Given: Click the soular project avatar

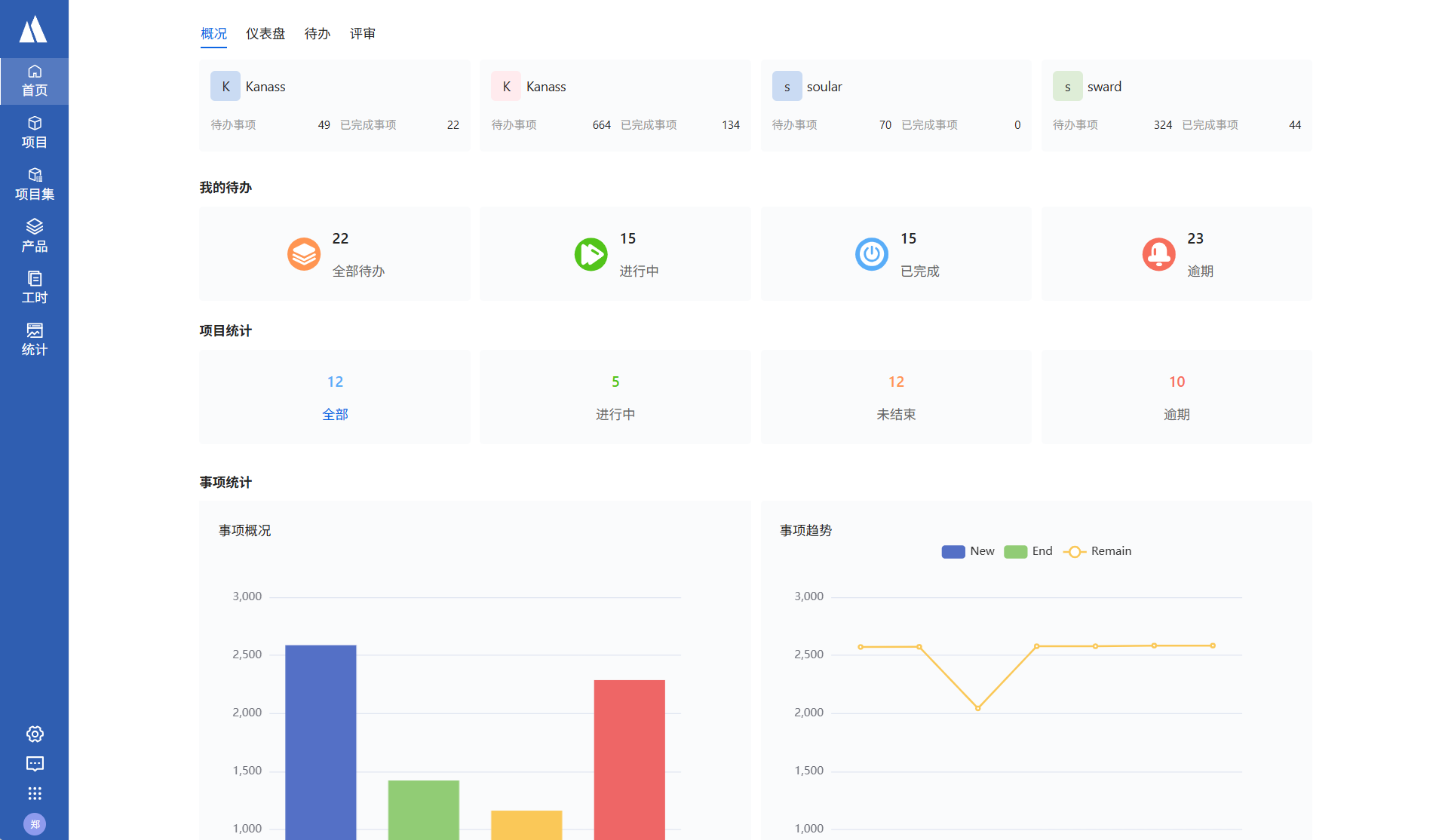Looking at the screenshot, I should click(x=787, y=87).
